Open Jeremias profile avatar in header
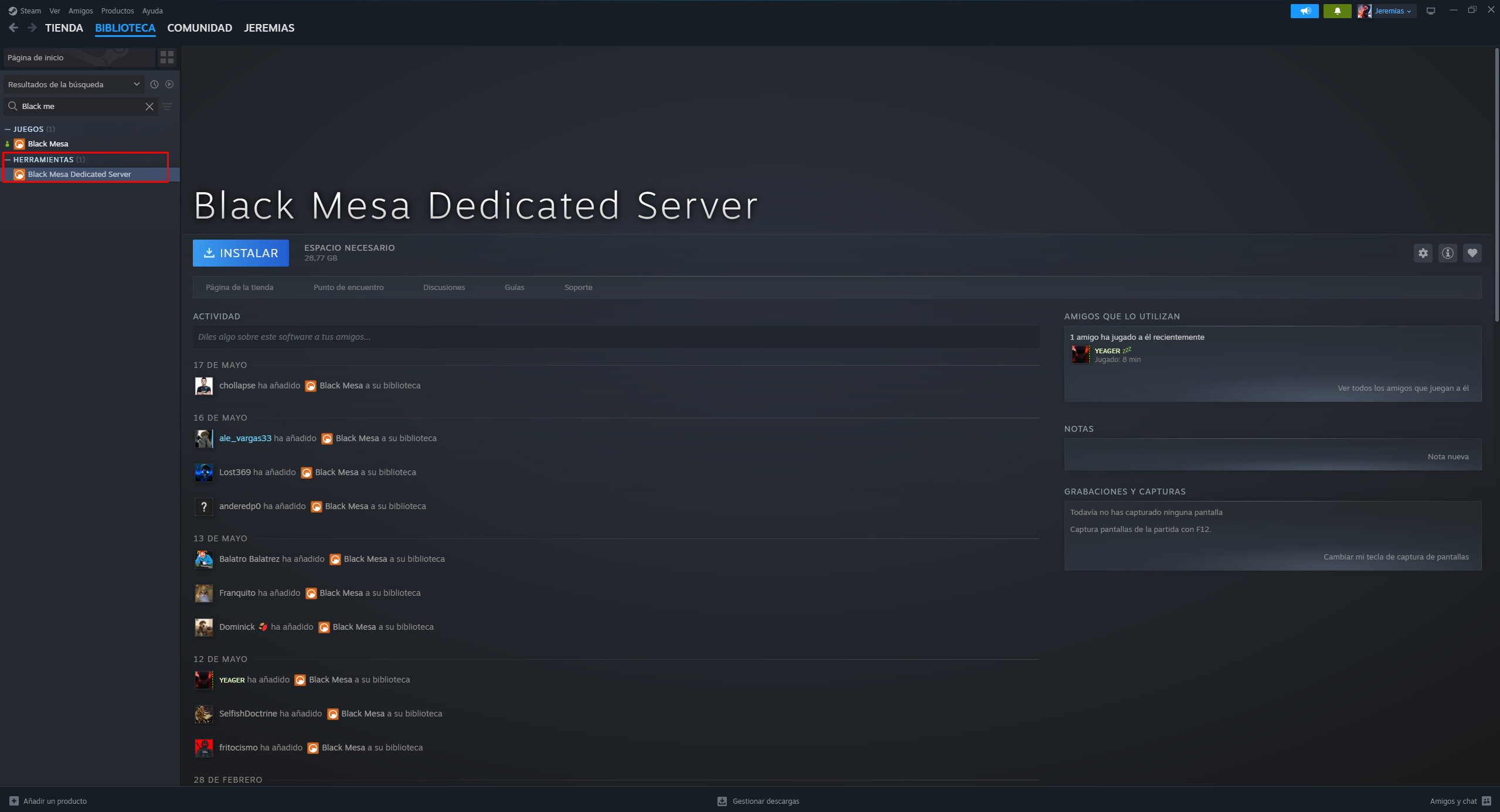The image size is (1500, 812). (1364, 11)
